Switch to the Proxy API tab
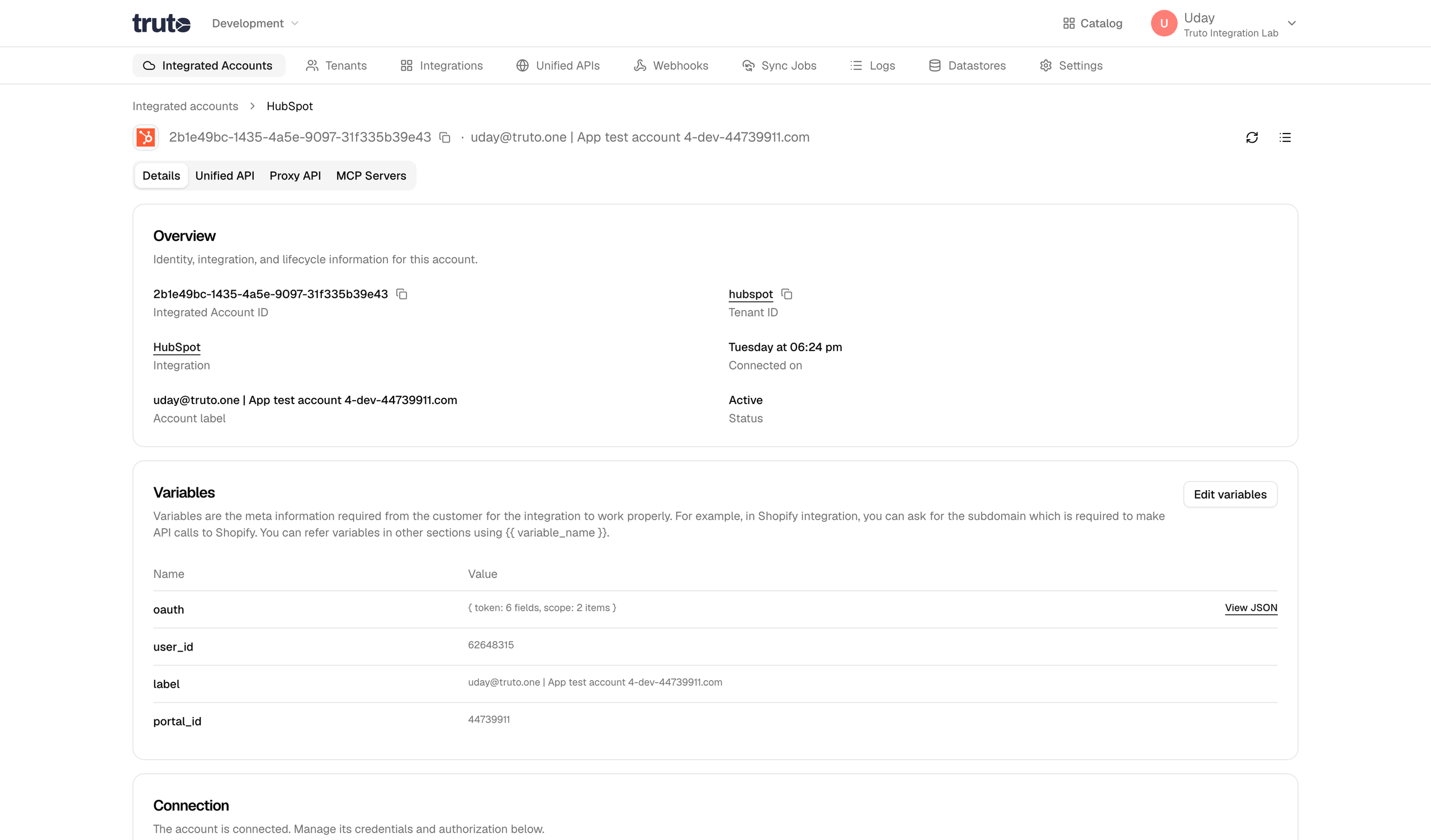1431x840 pixels. pos(295,175)
